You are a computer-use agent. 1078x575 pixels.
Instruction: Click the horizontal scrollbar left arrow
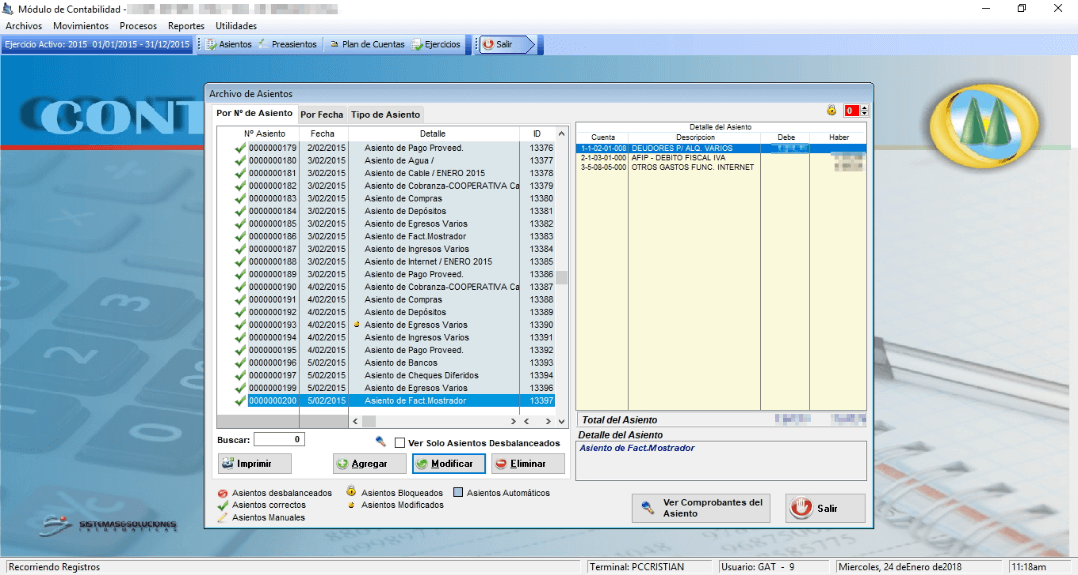(355, 421)
